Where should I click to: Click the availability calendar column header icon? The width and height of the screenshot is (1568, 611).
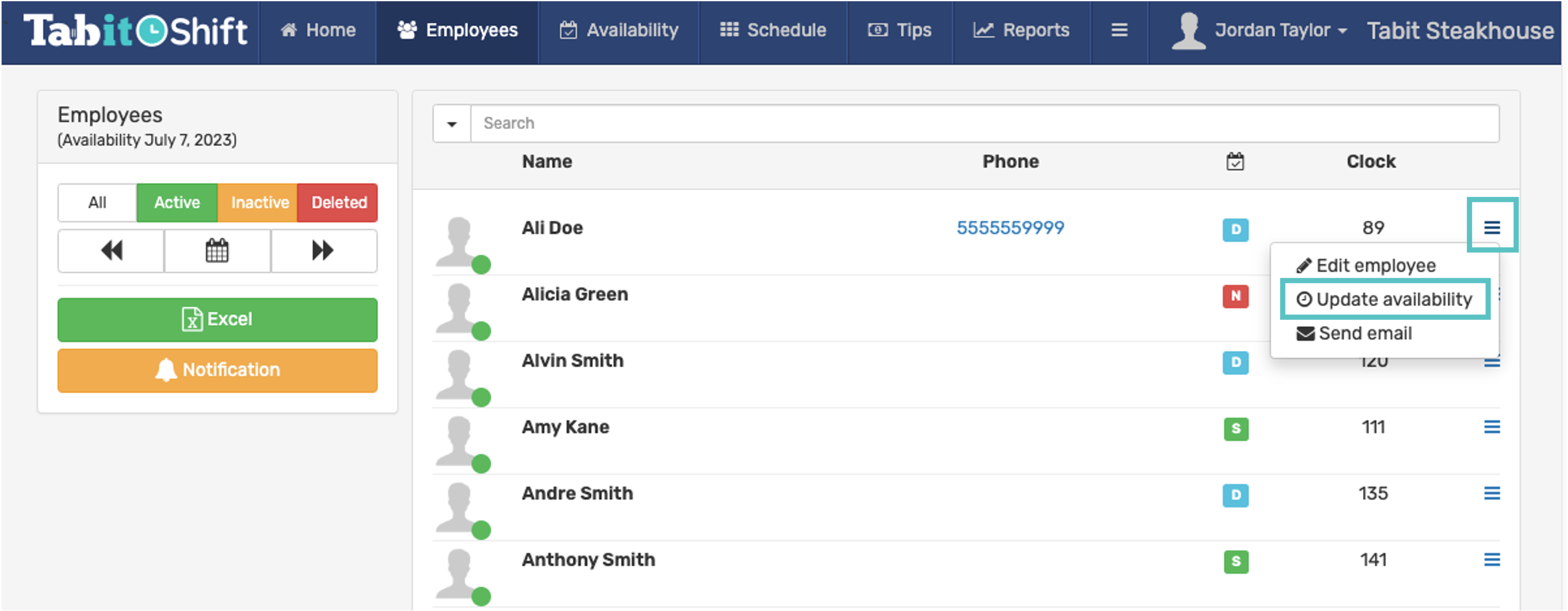click(x=1234, y=162)
